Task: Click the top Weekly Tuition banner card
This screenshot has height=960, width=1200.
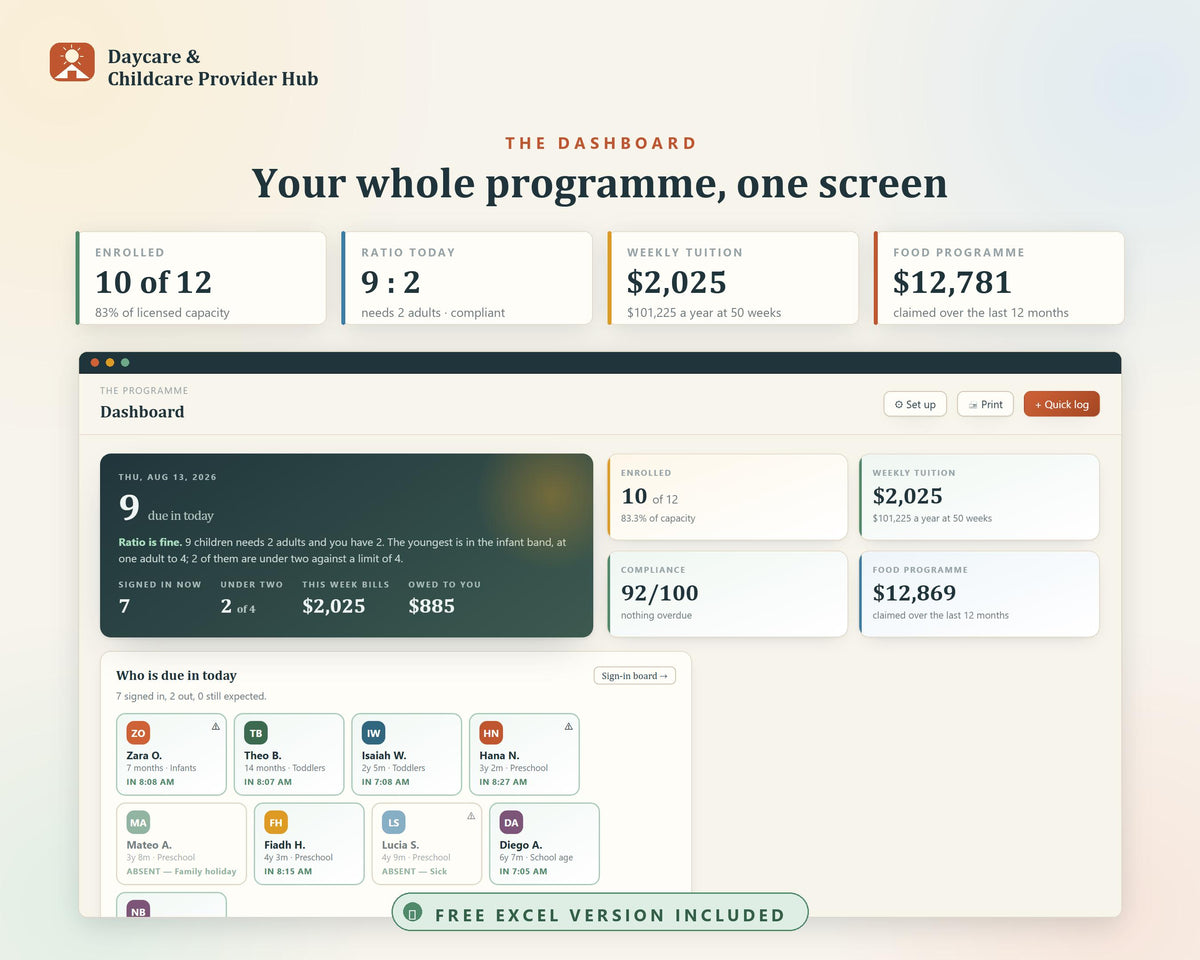Action: click(733, 278)
